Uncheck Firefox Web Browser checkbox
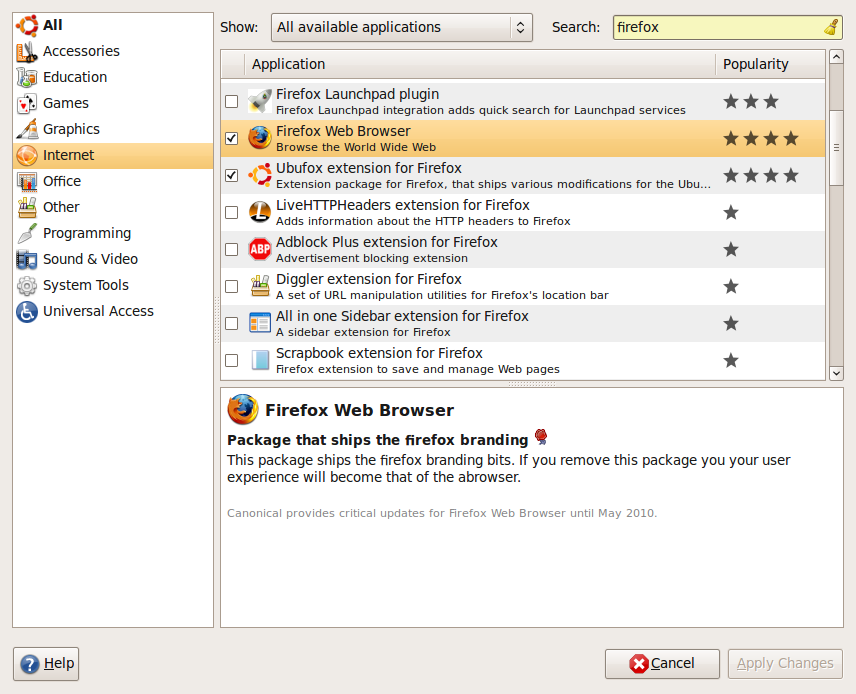Screen dimensions: 856x694 pyautogui.click(x=231, y=138)
